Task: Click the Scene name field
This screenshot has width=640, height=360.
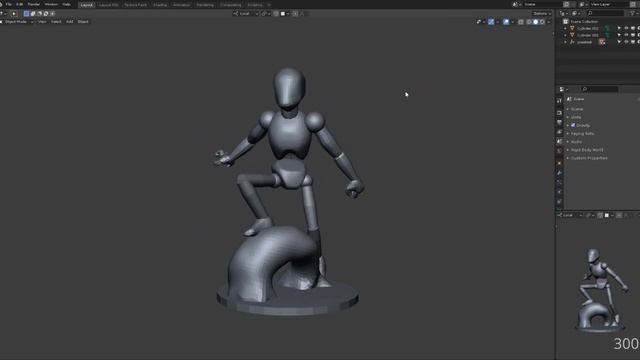Action: coord(542,4)
